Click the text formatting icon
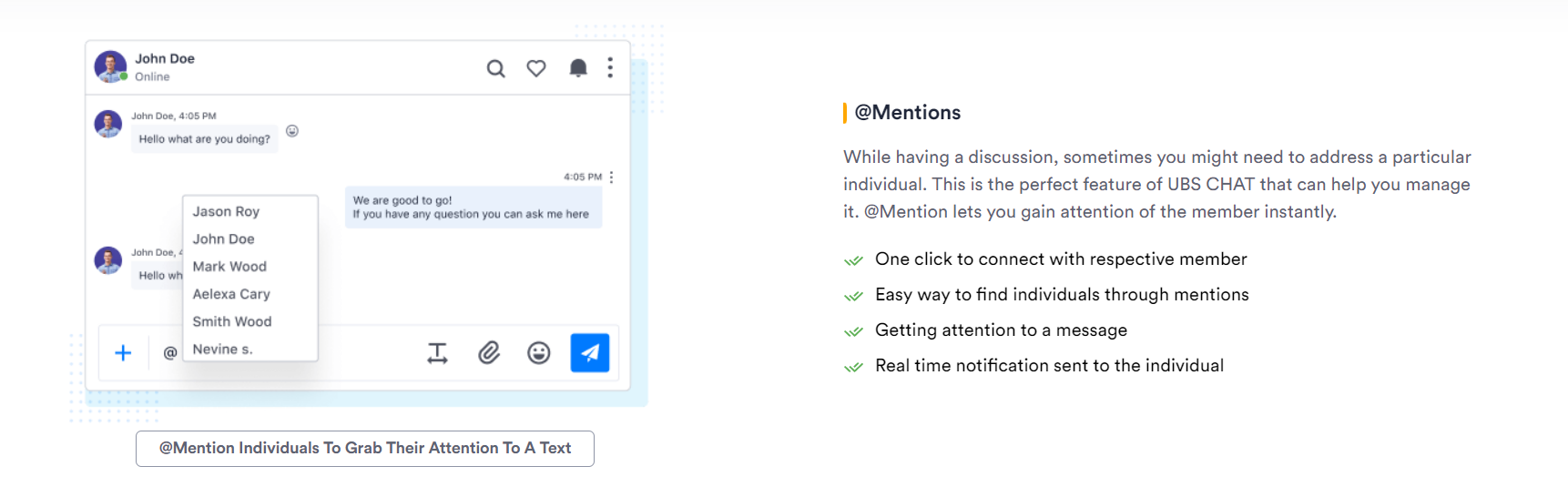The image size is (1568, 497). [438, 353]
